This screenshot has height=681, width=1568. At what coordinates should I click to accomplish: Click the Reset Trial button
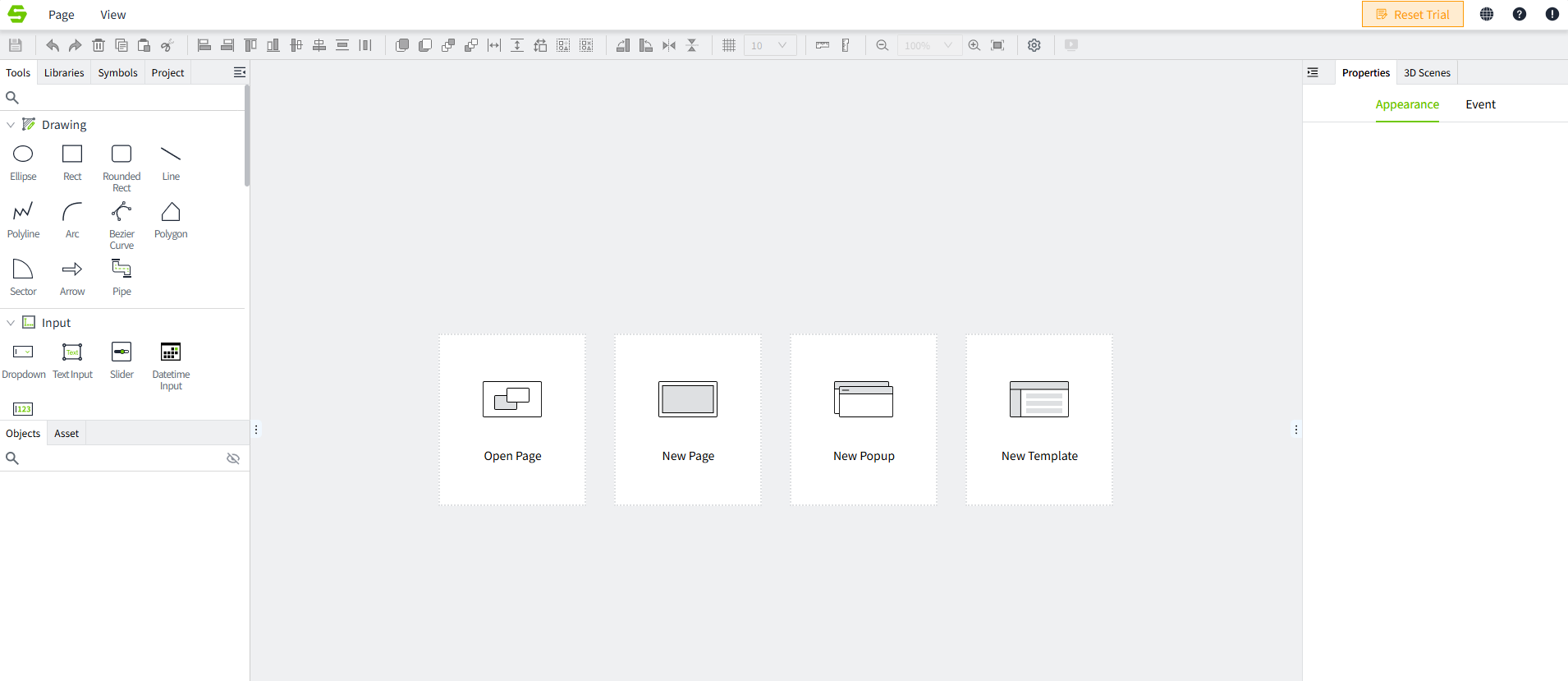(1412, 15)
